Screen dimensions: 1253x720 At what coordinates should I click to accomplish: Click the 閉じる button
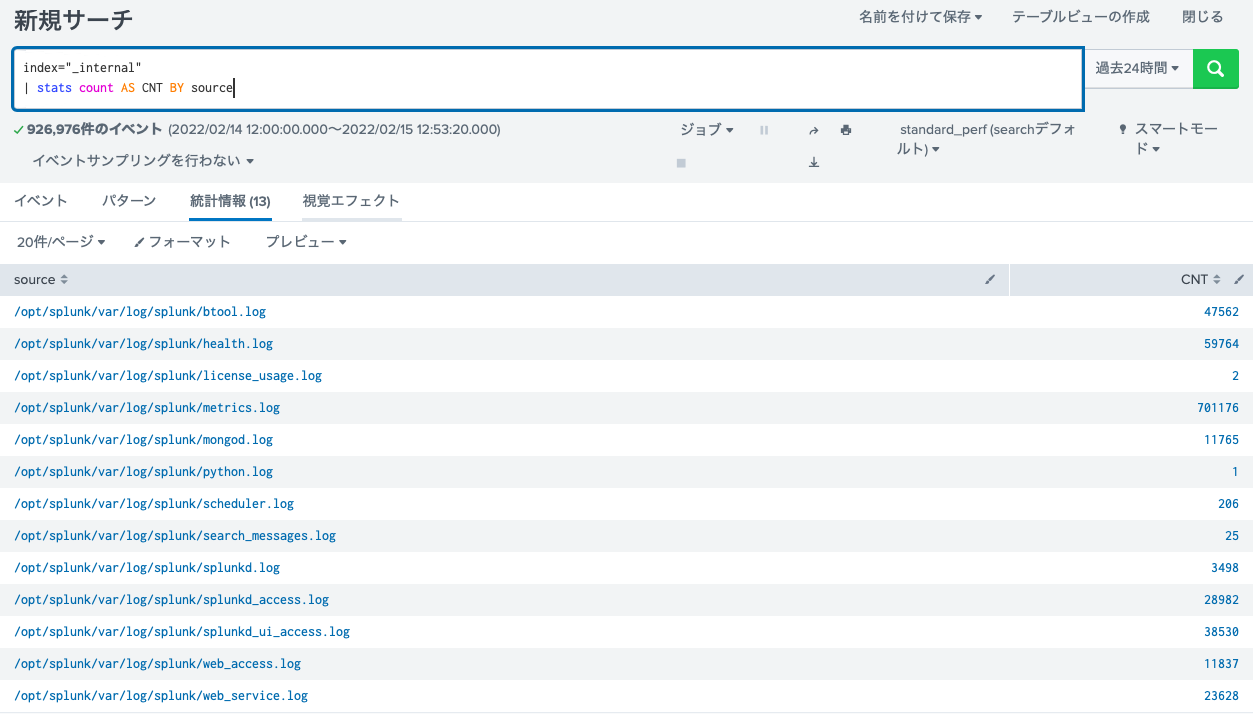[x=1202, y=17]
